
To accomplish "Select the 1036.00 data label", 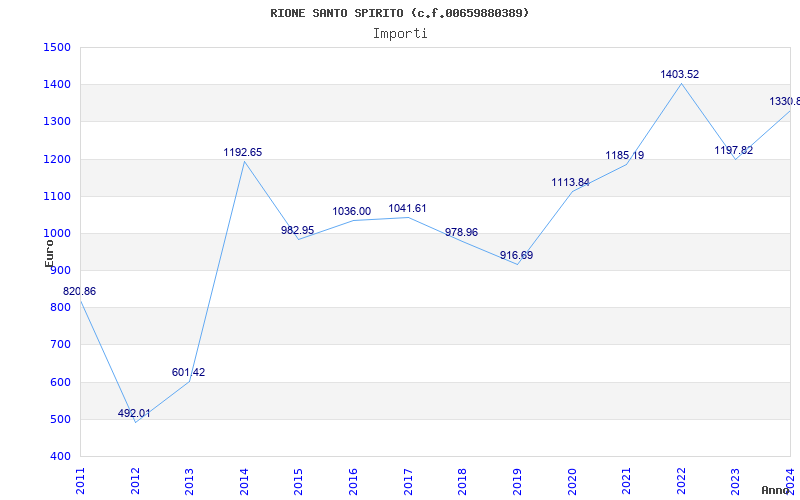I will [x=352, y=211].
